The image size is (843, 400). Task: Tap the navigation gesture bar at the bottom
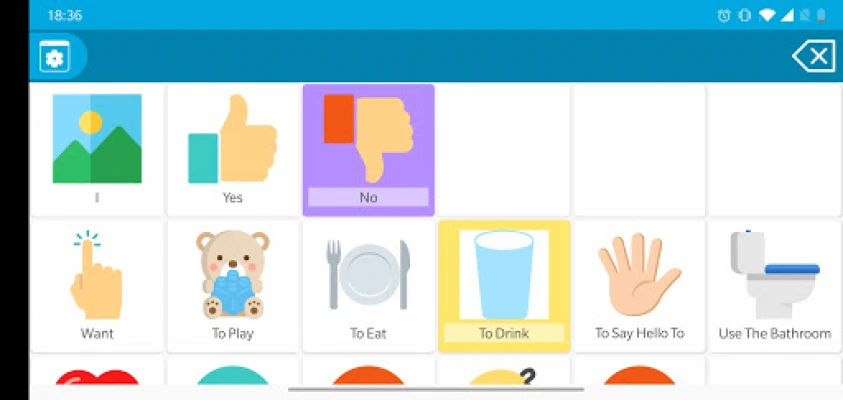click(x=436, y=389)
